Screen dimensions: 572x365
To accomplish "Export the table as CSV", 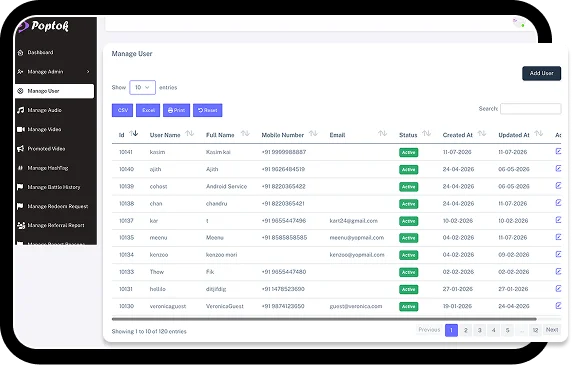I will 123,110.
